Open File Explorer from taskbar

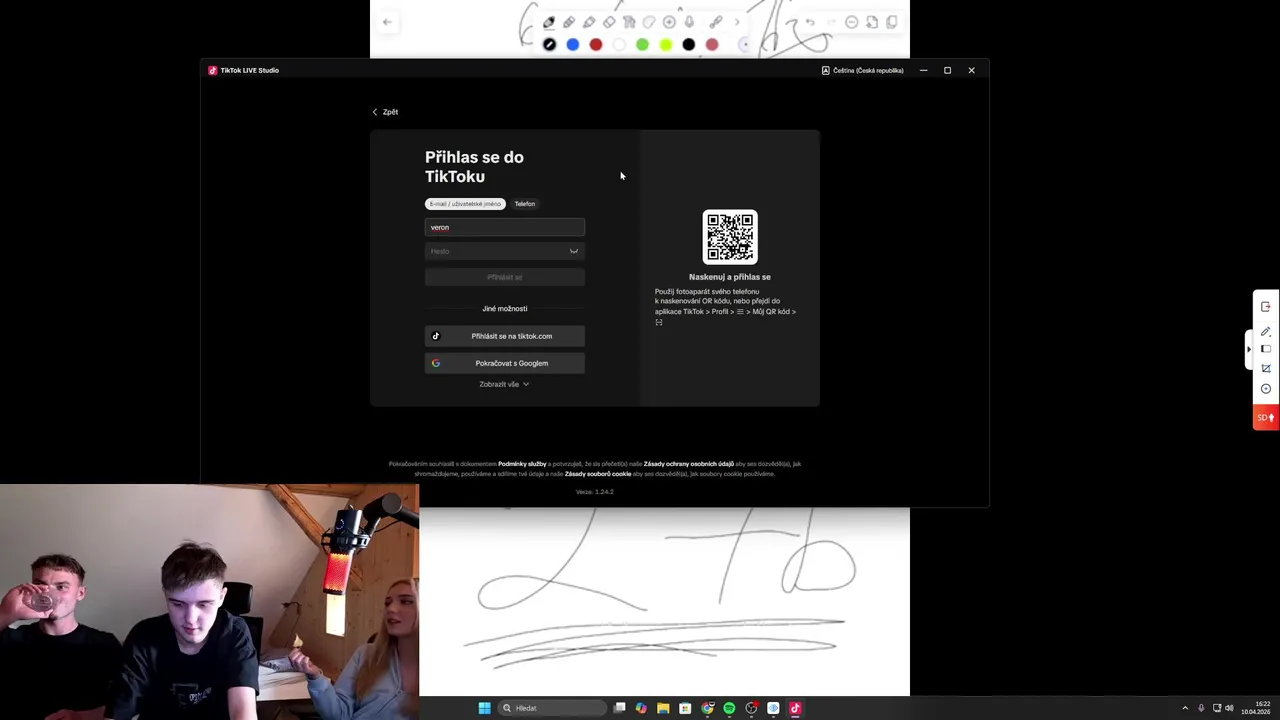pyautogui.click(x=663, y=708)
